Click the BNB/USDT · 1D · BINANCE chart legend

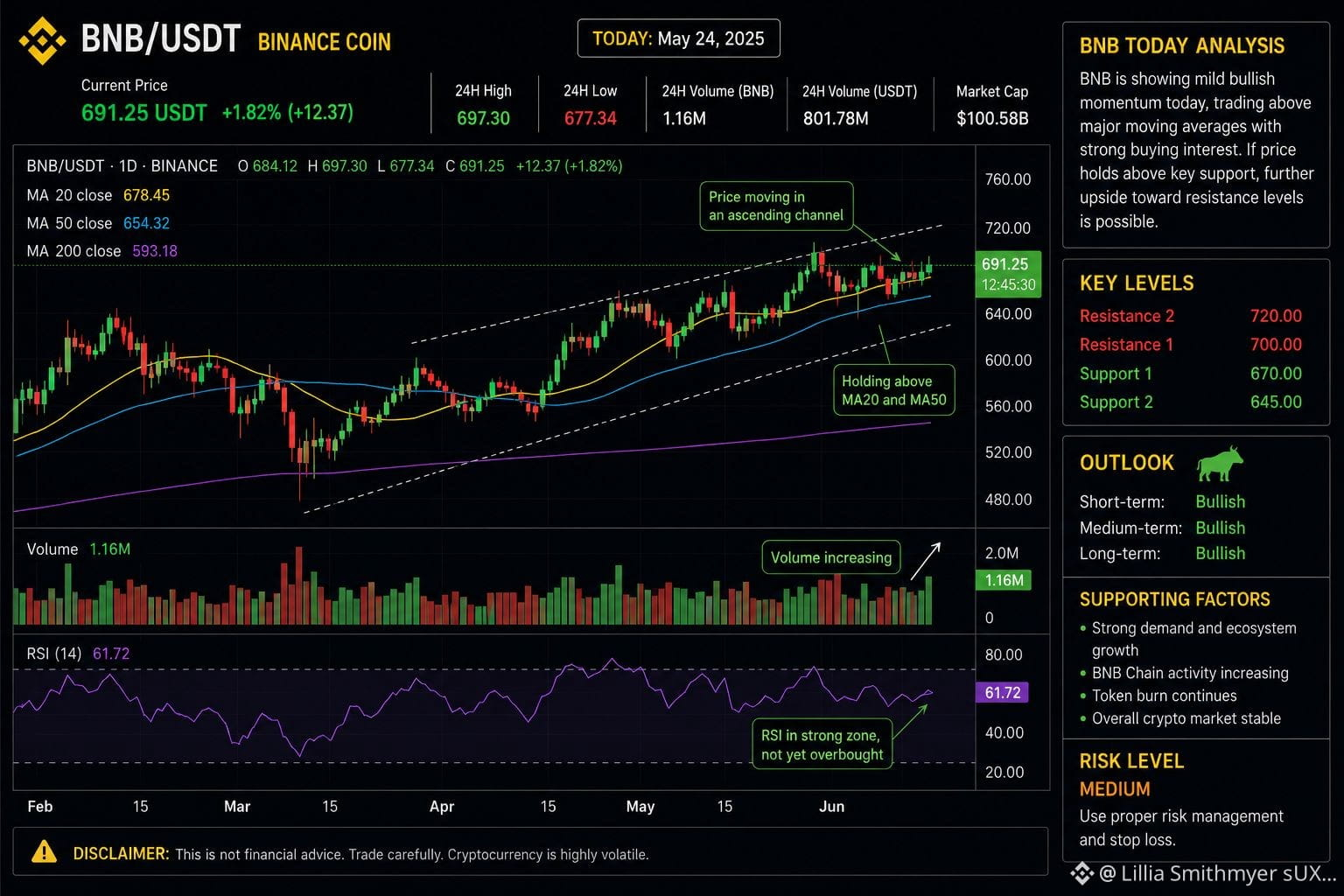[x=122, y=166]
